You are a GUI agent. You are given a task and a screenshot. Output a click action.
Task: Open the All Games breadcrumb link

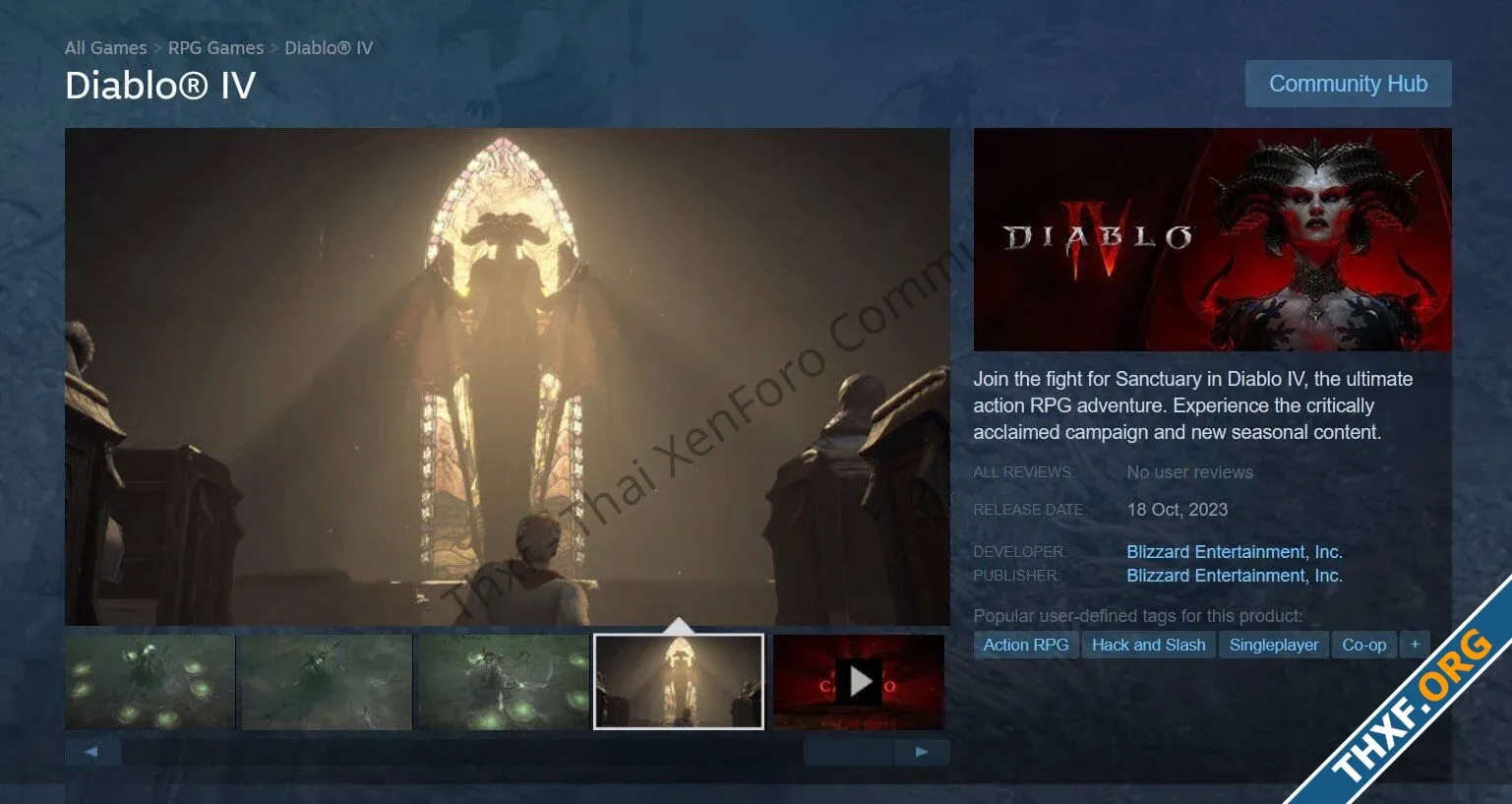coord(105,47)
